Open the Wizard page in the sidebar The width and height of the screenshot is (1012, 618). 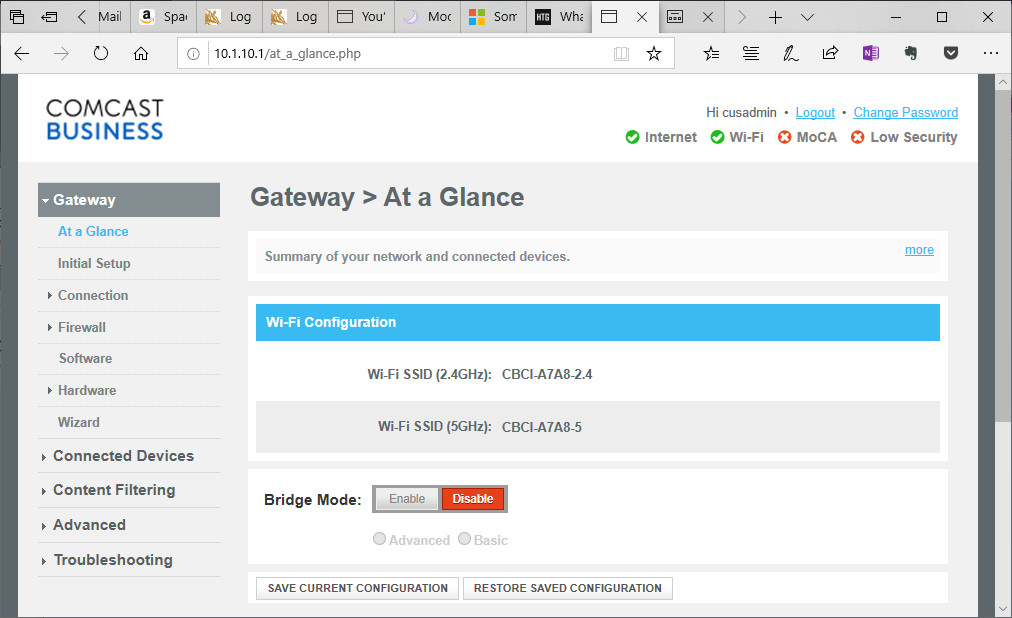tap(79, 423)
